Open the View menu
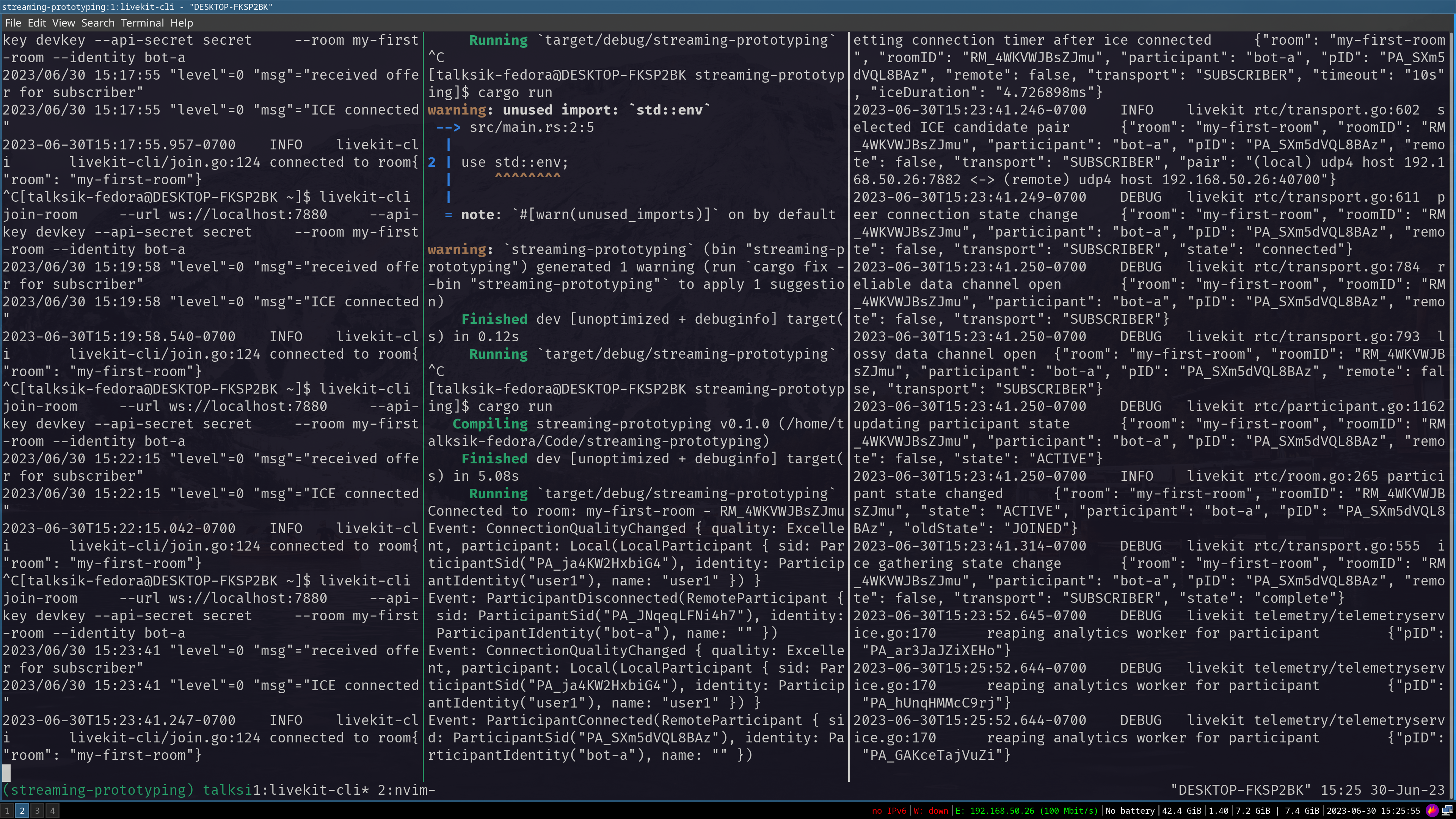The width and height of the screenshot is (1456, 819). coord(63,23)
